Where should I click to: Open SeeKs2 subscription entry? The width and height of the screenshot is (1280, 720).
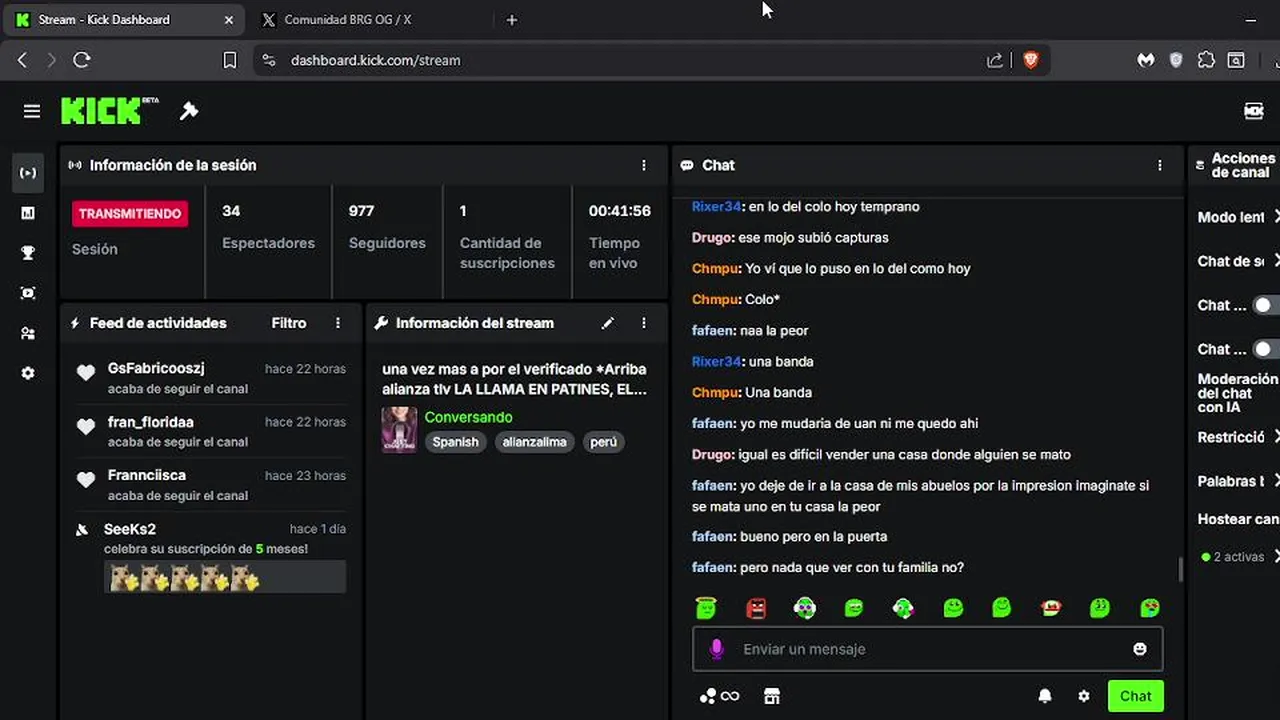pyautogui.click(x=211, y=555)
